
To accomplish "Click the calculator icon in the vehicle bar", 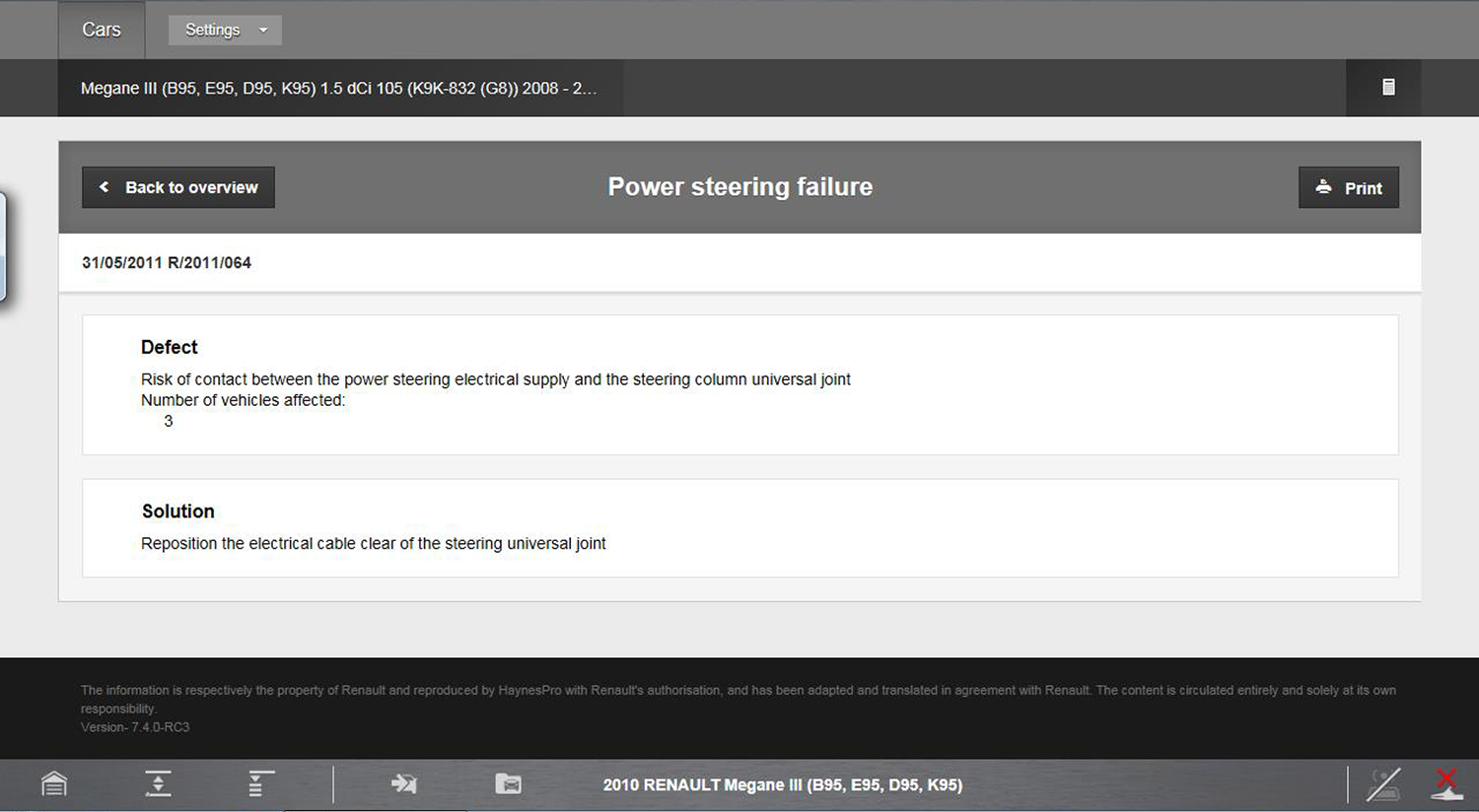I will click(1388, 88).
